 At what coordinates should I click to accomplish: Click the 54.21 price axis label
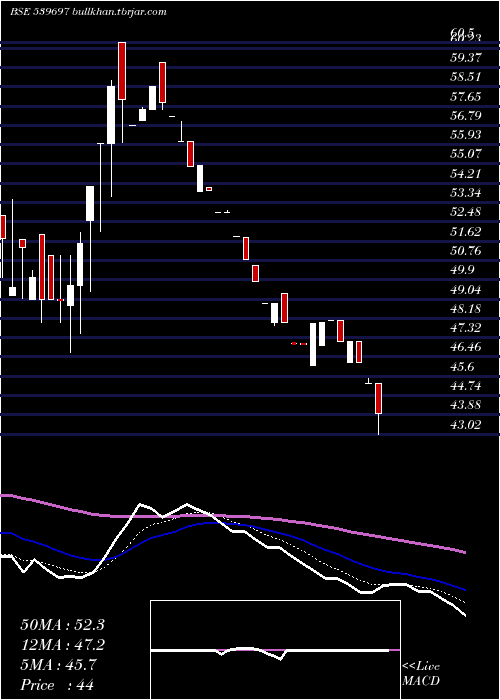pos(465,174)
